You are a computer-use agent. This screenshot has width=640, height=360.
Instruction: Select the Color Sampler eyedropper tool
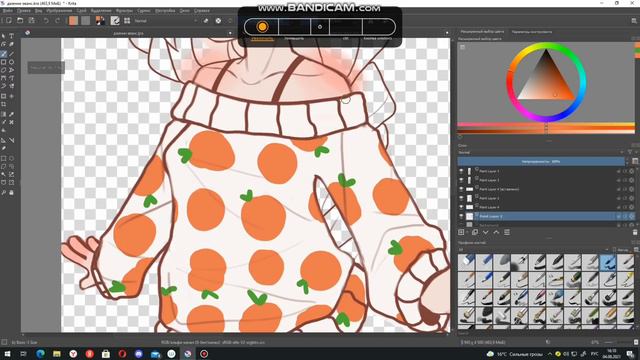tap(11, 114)
